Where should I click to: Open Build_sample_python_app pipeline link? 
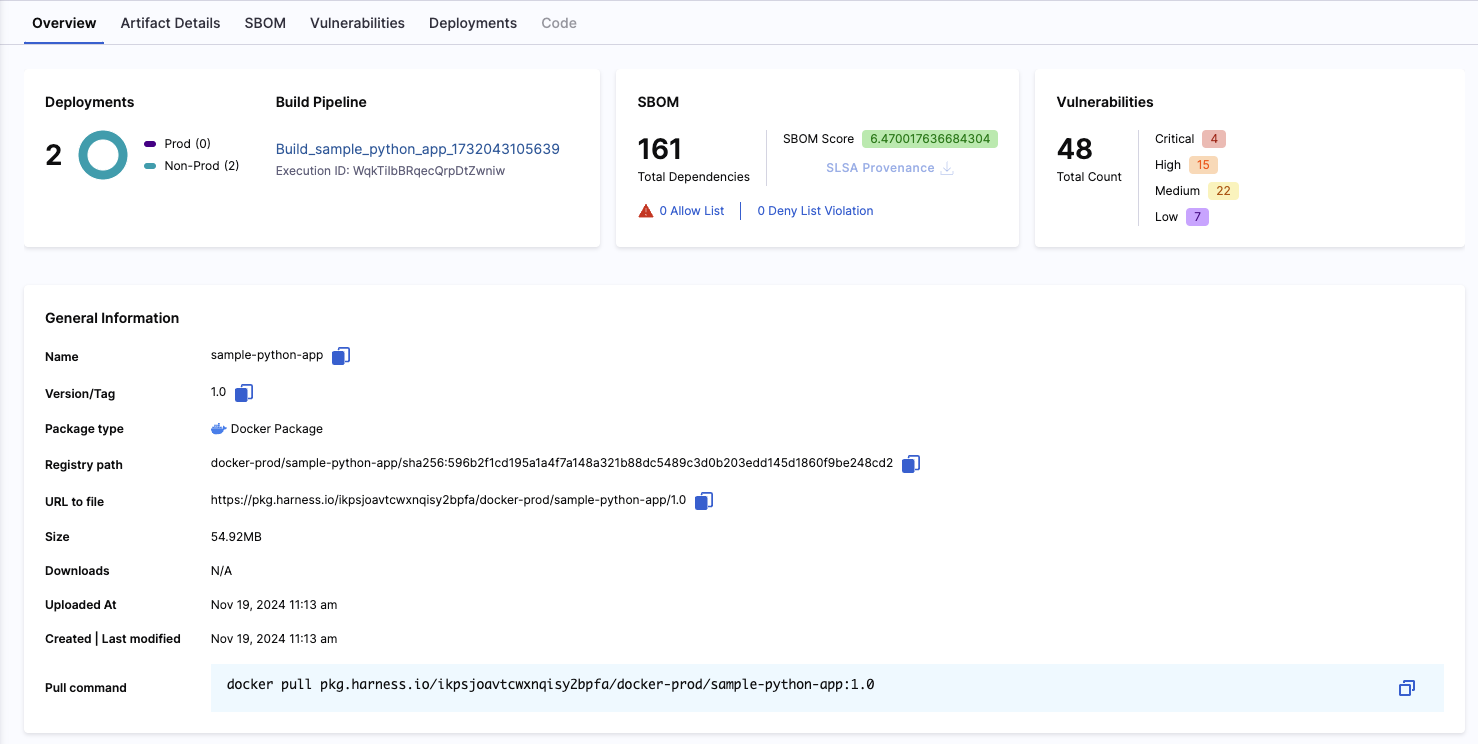[417, 149]
